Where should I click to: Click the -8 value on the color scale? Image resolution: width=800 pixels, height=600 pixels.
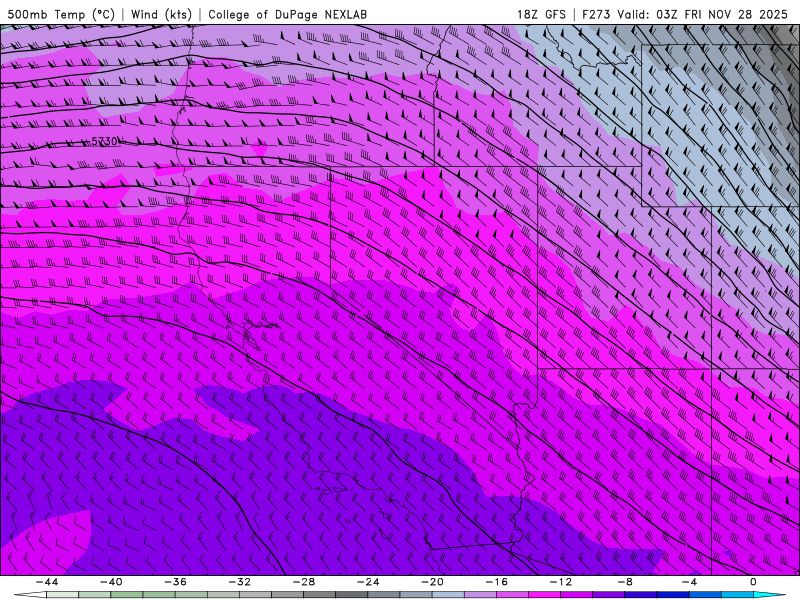click(626, 582)
